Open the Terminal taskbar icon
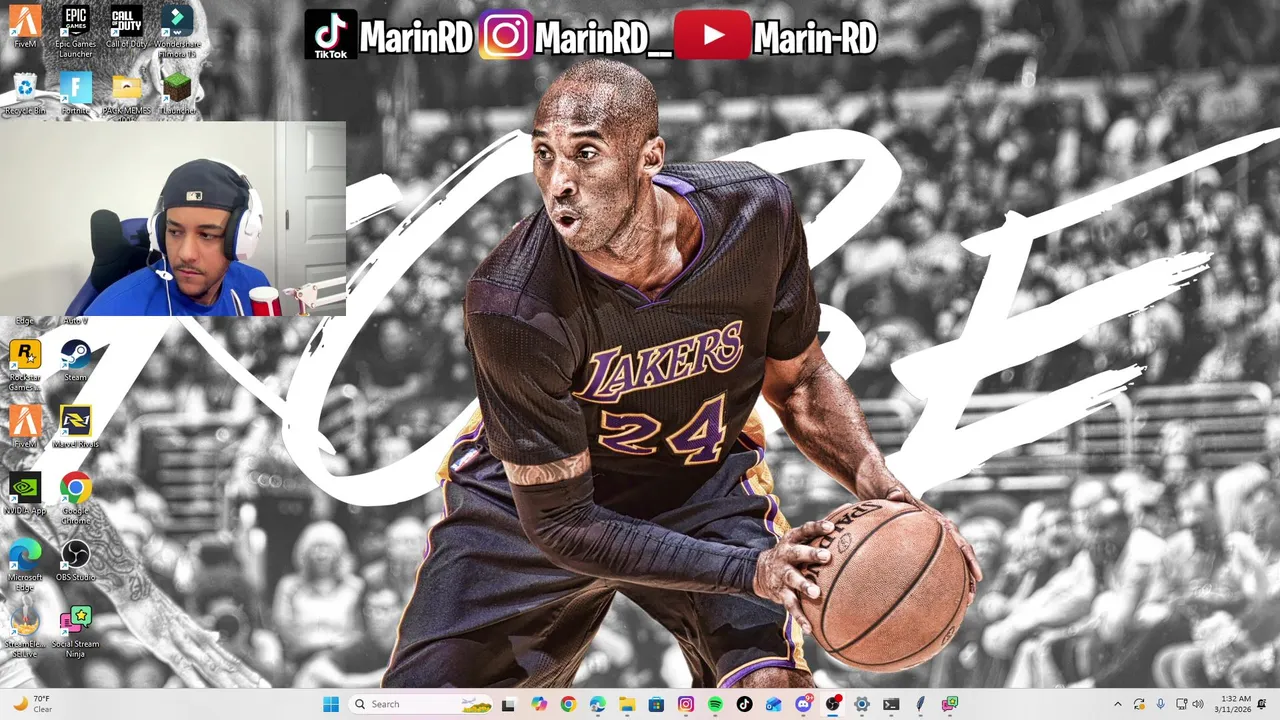Image resolution: width=1280 pixels, height=720 pixels. tap(890, 704)
